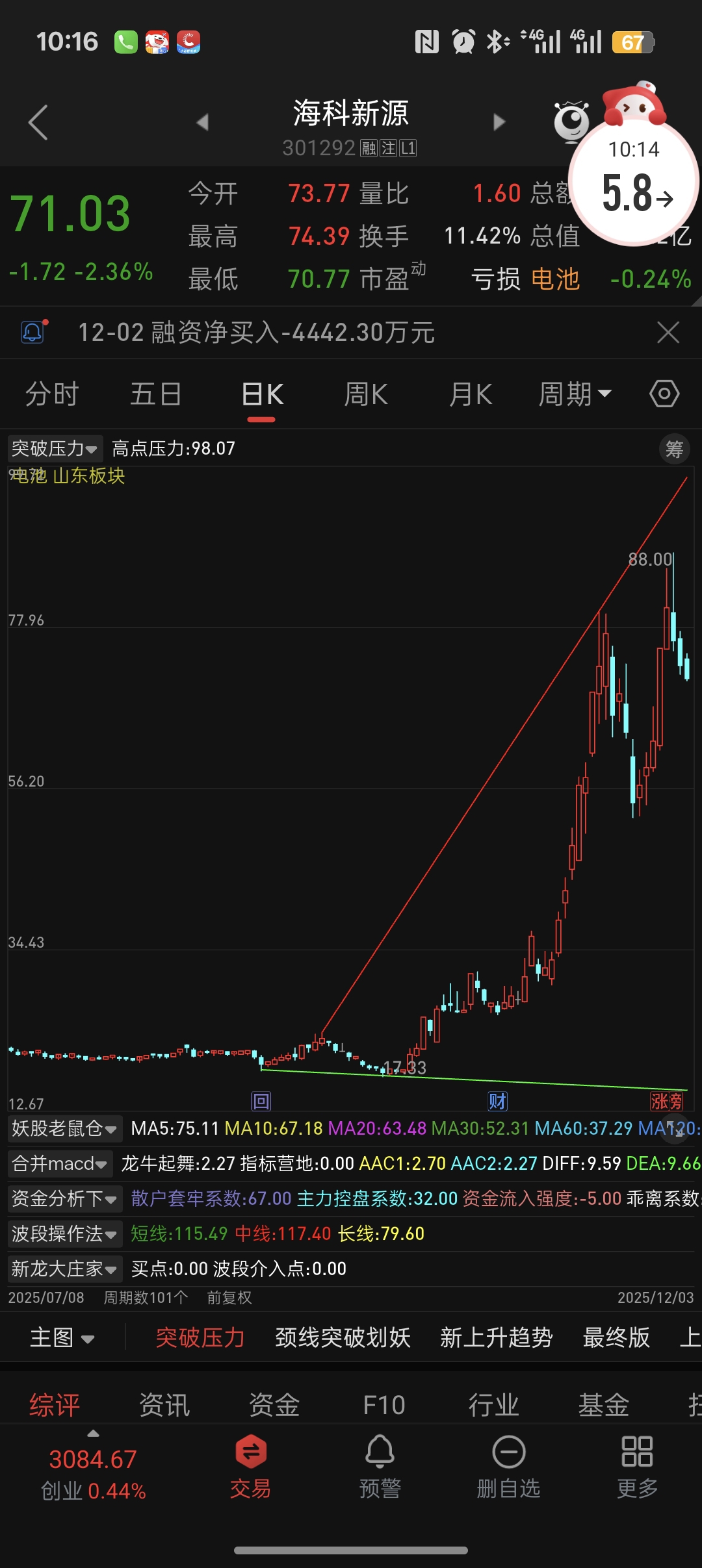Open the 行业 industry tab

click(x=494, y=1405)
